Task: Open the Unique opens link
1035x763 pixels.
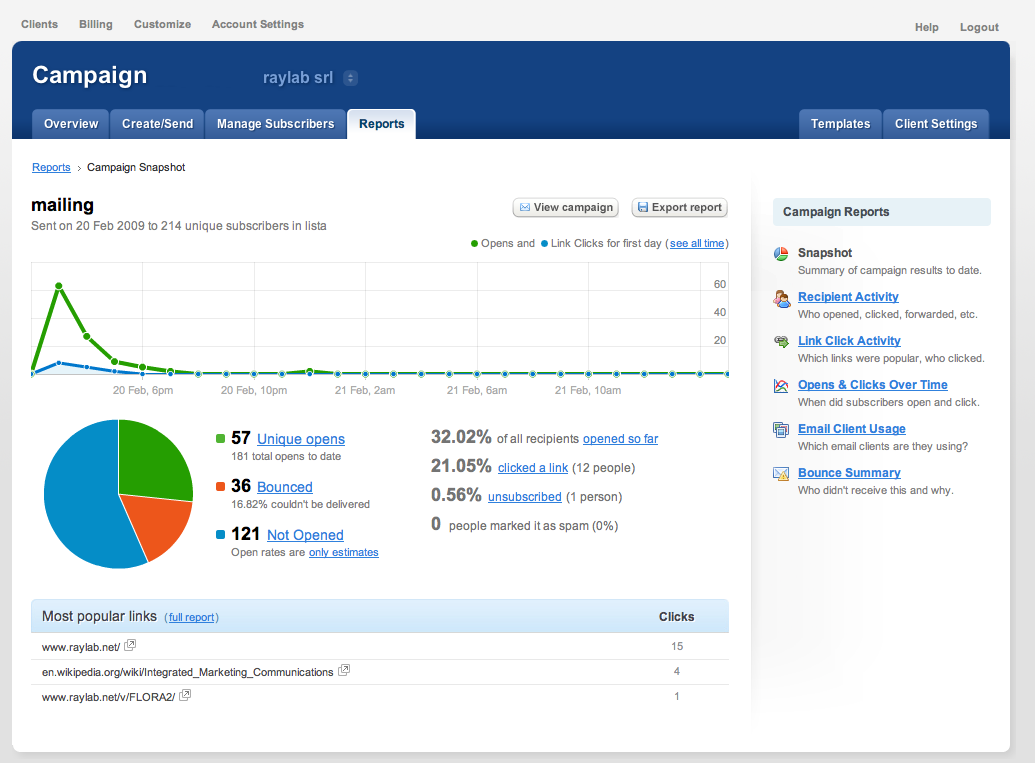Action: (x=301, y=439)
